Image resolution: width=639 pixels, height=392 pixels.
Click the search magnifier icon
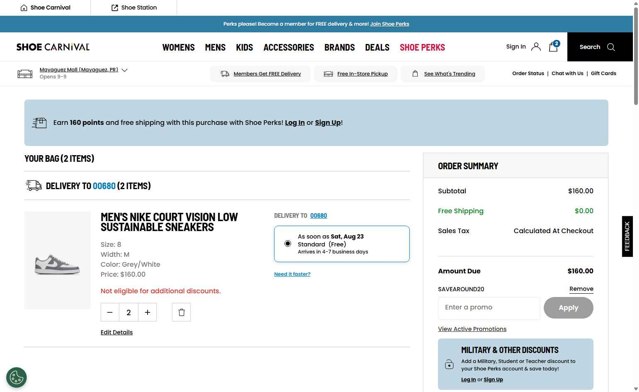click(x=611, y=47)
